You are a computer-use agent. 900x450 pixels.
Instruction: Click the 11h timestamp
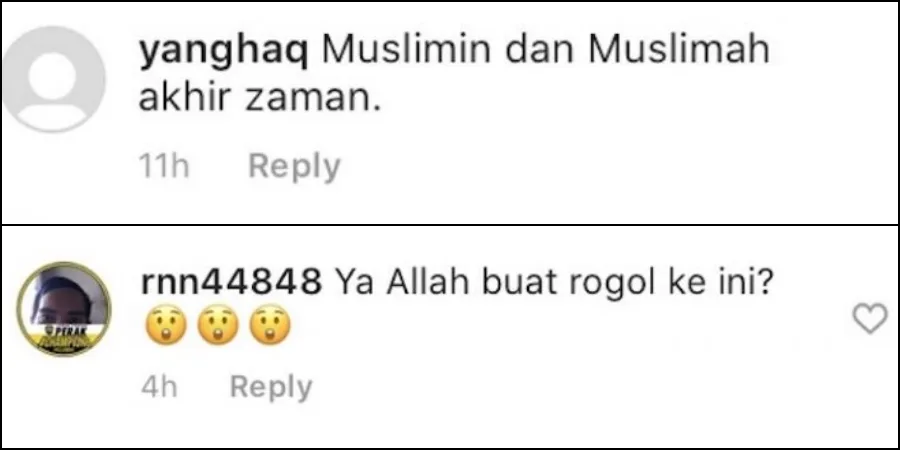click(164, 167)
